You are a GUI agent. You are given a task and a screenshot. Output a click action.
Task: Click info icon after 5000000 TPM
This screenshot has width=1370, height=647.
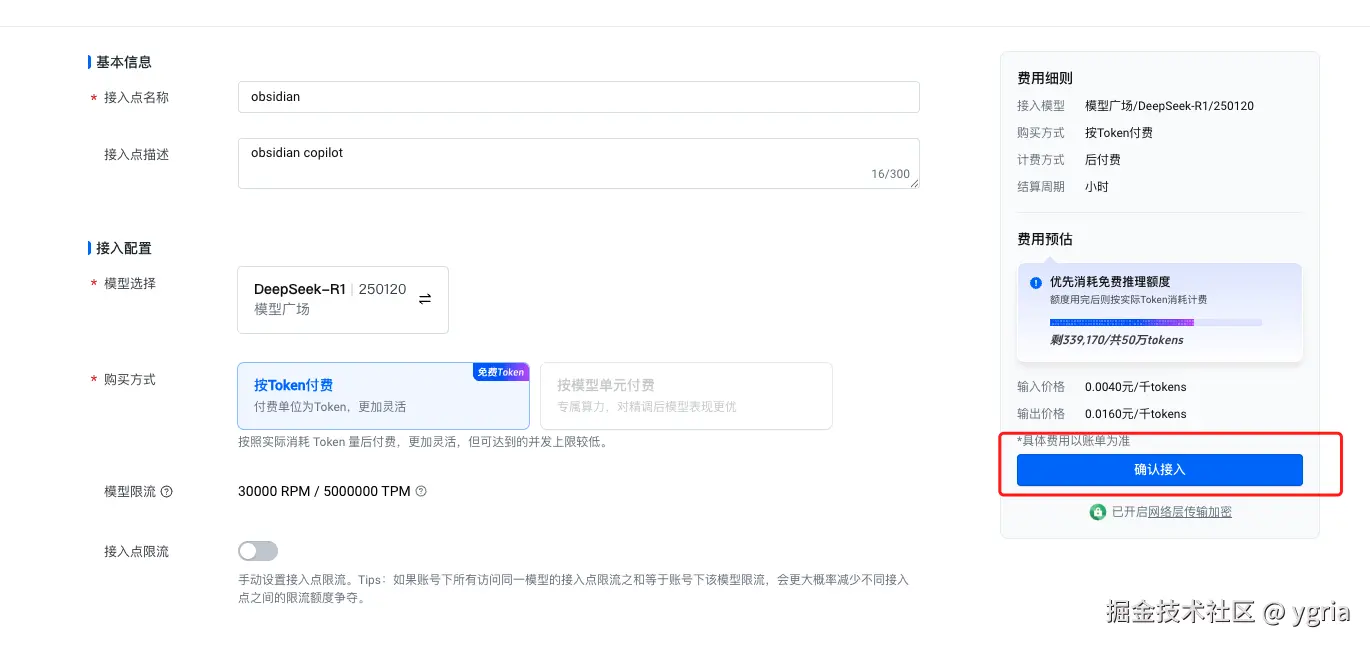pyautogui.click(x=421, y=491)
